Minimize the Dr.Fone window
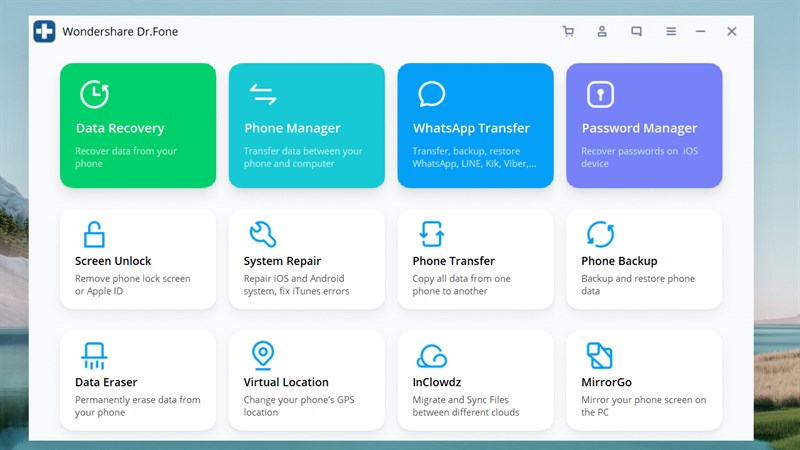 point(701,32)
